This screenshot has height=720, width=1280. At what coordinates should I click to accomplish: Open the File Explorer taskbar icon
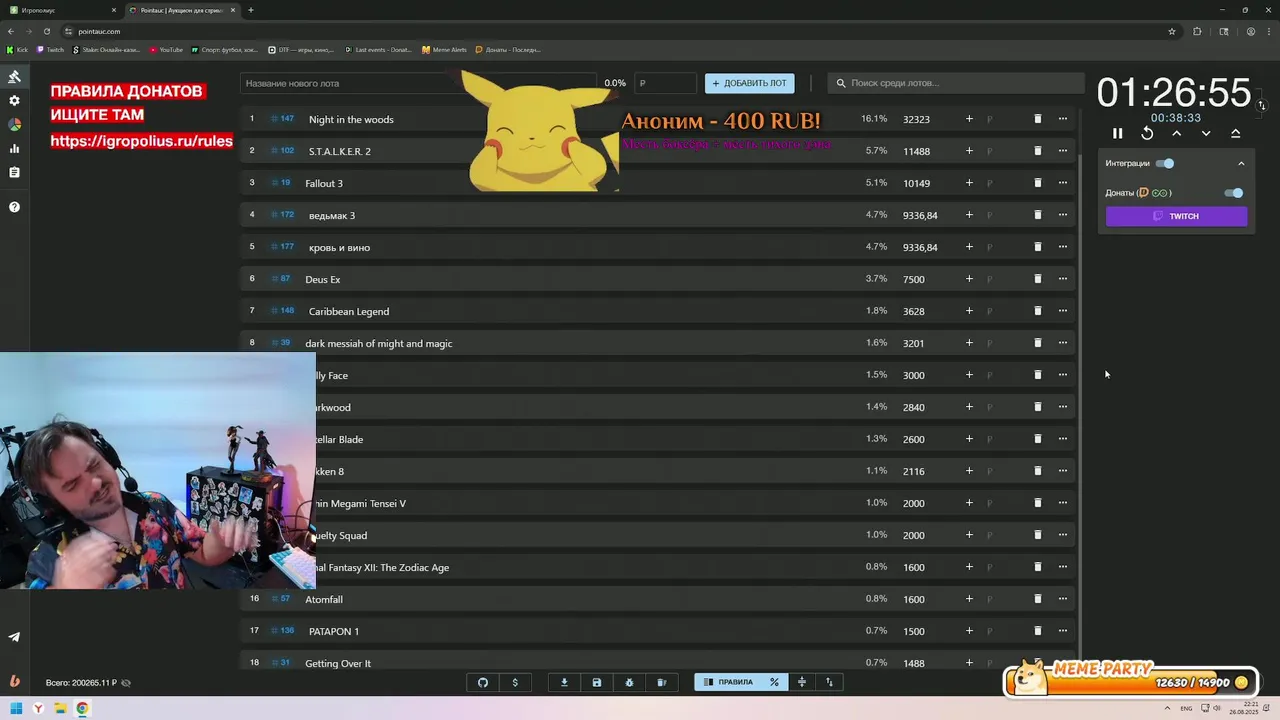coord(60,709)
